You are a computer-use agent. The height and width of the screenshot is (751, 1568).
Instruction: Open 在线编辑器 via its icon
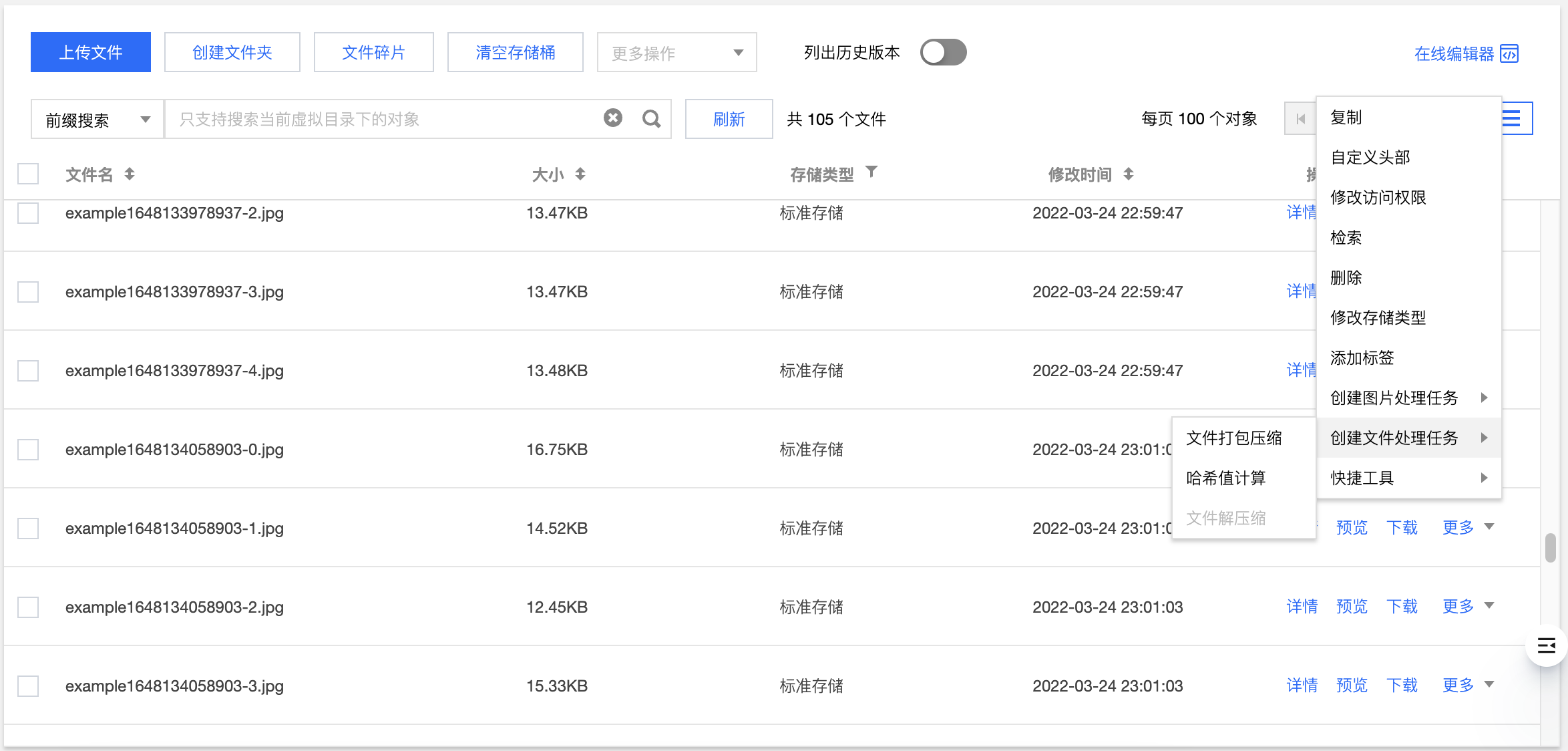(1510, 53)
